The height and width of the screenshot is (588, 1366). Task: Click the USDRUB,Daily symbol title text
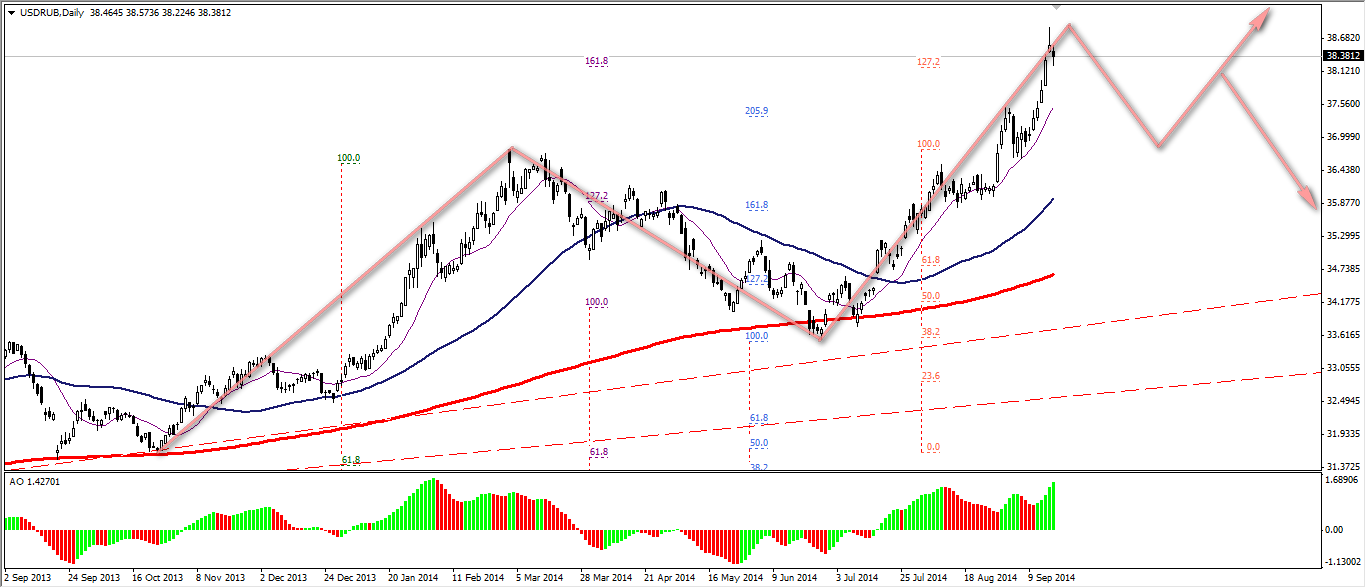tap(52, 12)
